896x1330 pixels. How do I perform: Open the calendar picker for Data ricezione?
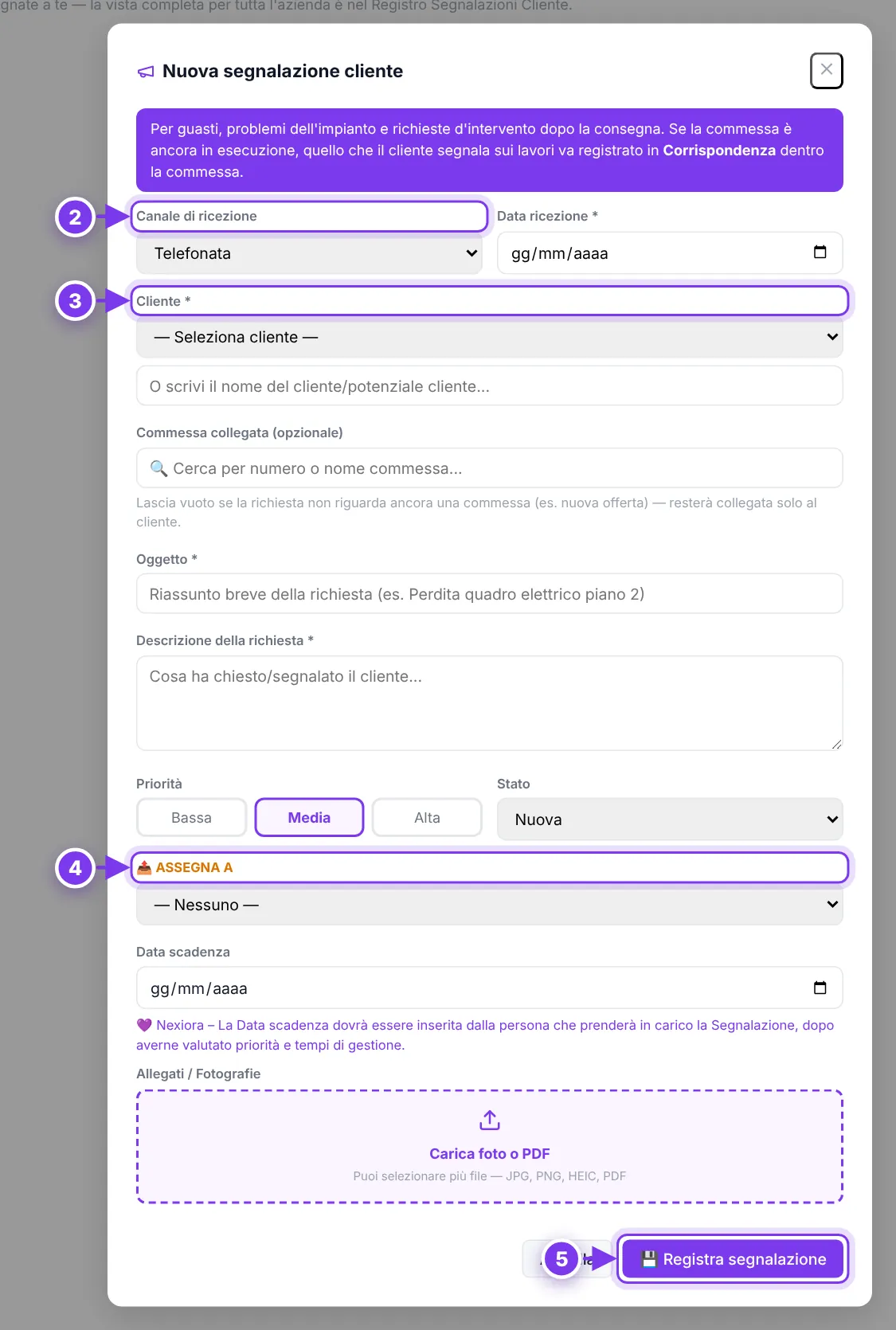point(820,252)
